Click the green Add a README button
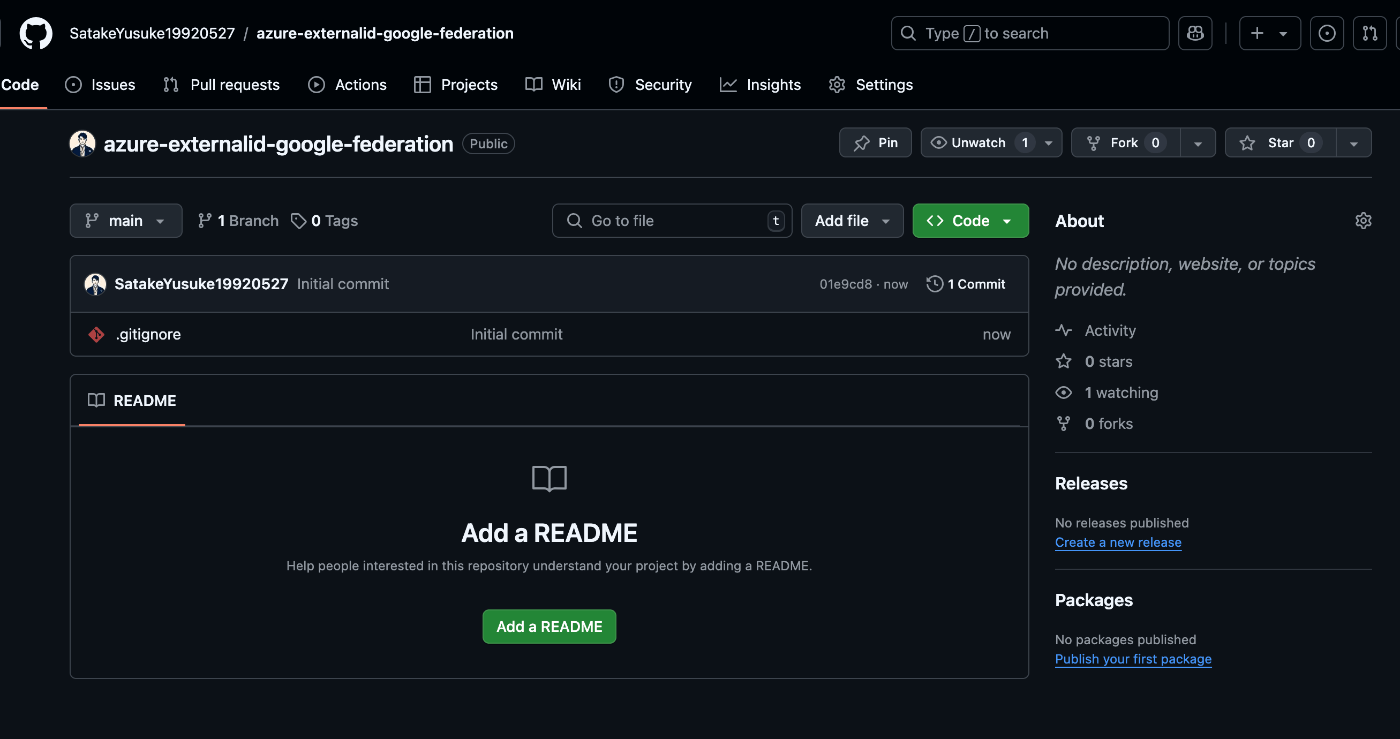This screenshot has height=739, width=1400. (x=549, y=627)
